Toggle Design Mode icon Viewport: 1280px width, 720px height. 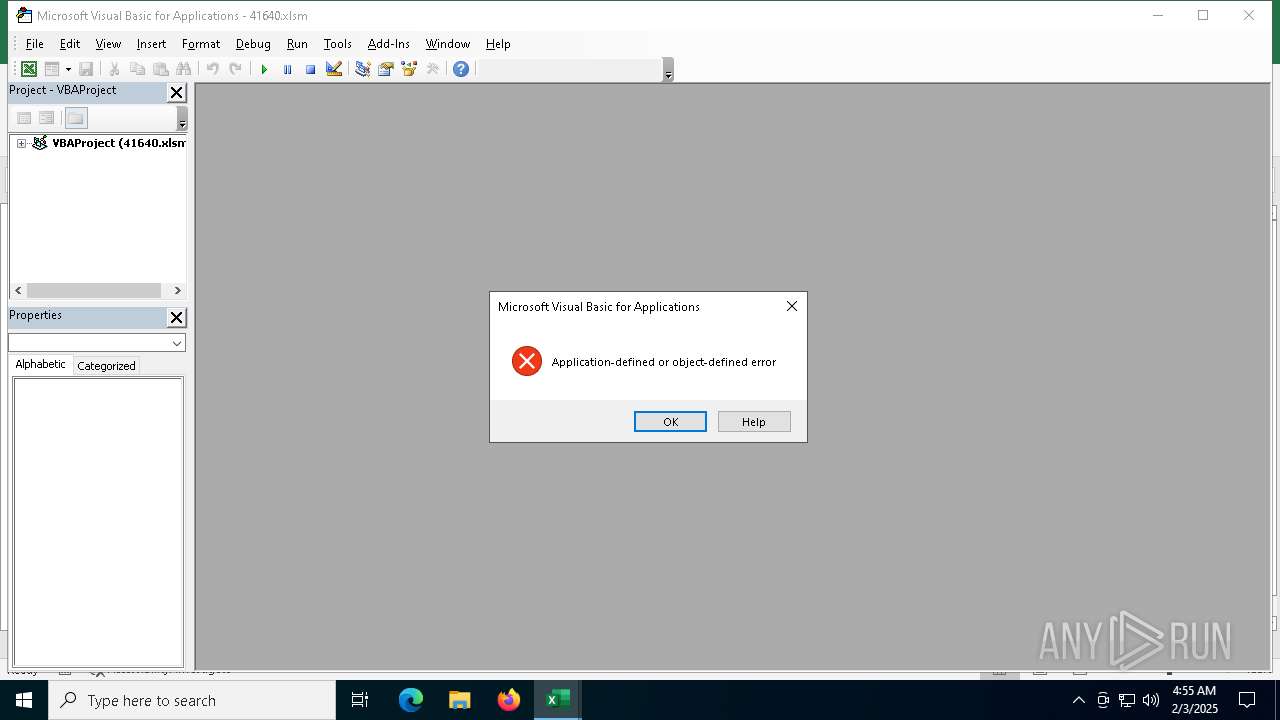334,69
